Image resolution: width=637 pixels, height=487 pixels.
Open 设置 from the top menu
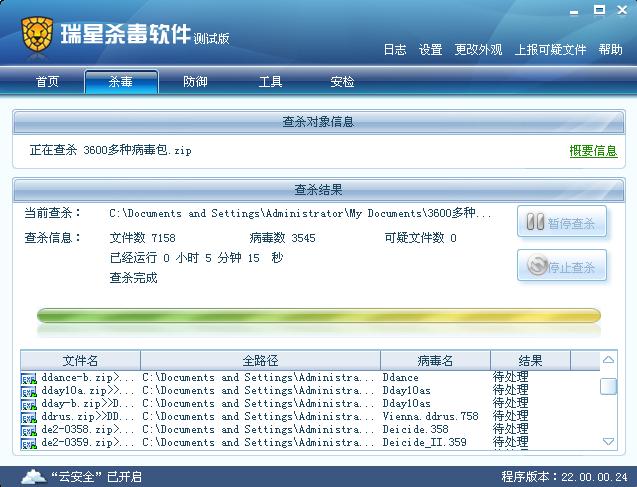pyautogui.click(x=430, y=50)
